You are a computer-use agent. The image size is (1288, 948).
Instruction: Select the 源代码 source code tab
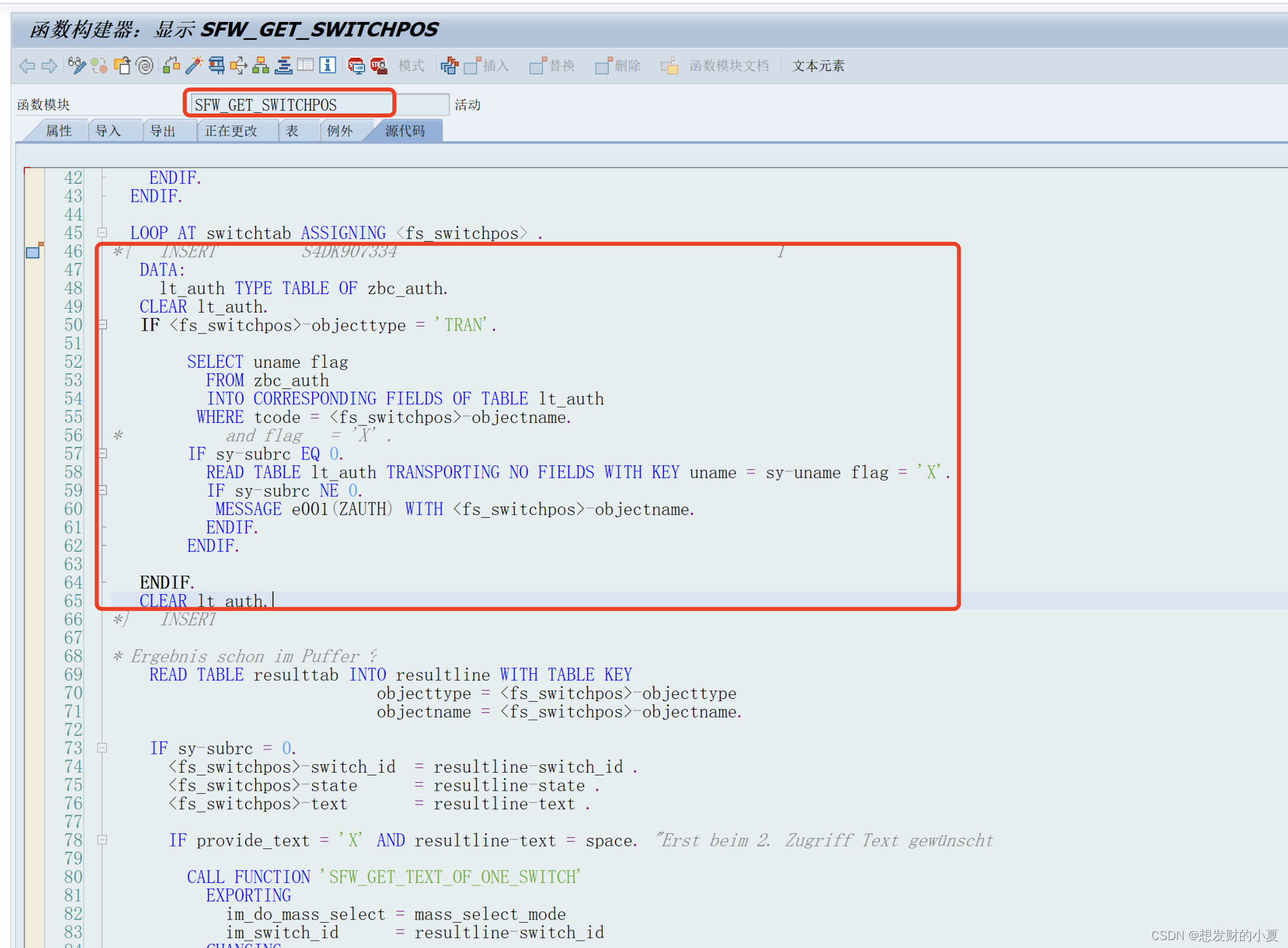(405, 131)
